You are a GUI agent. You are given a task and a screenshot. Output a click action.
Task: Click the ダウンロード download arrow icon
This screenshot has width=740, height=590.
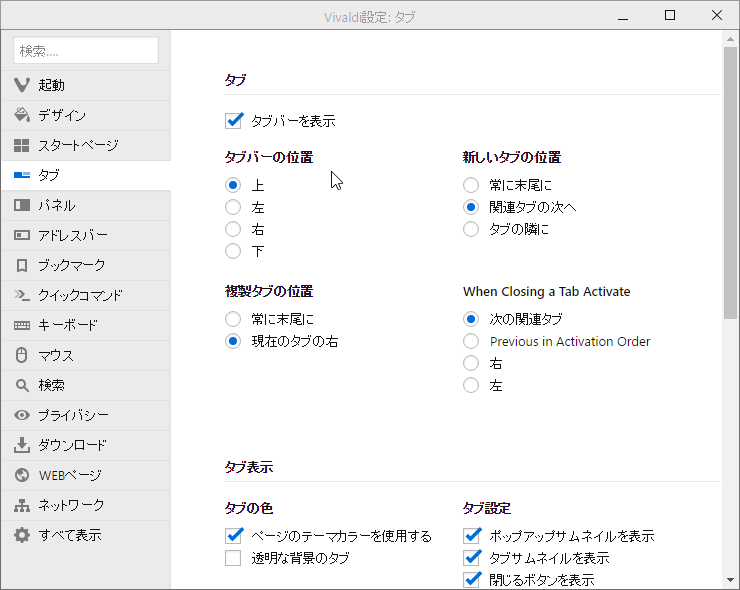click(x=22, y=445)
